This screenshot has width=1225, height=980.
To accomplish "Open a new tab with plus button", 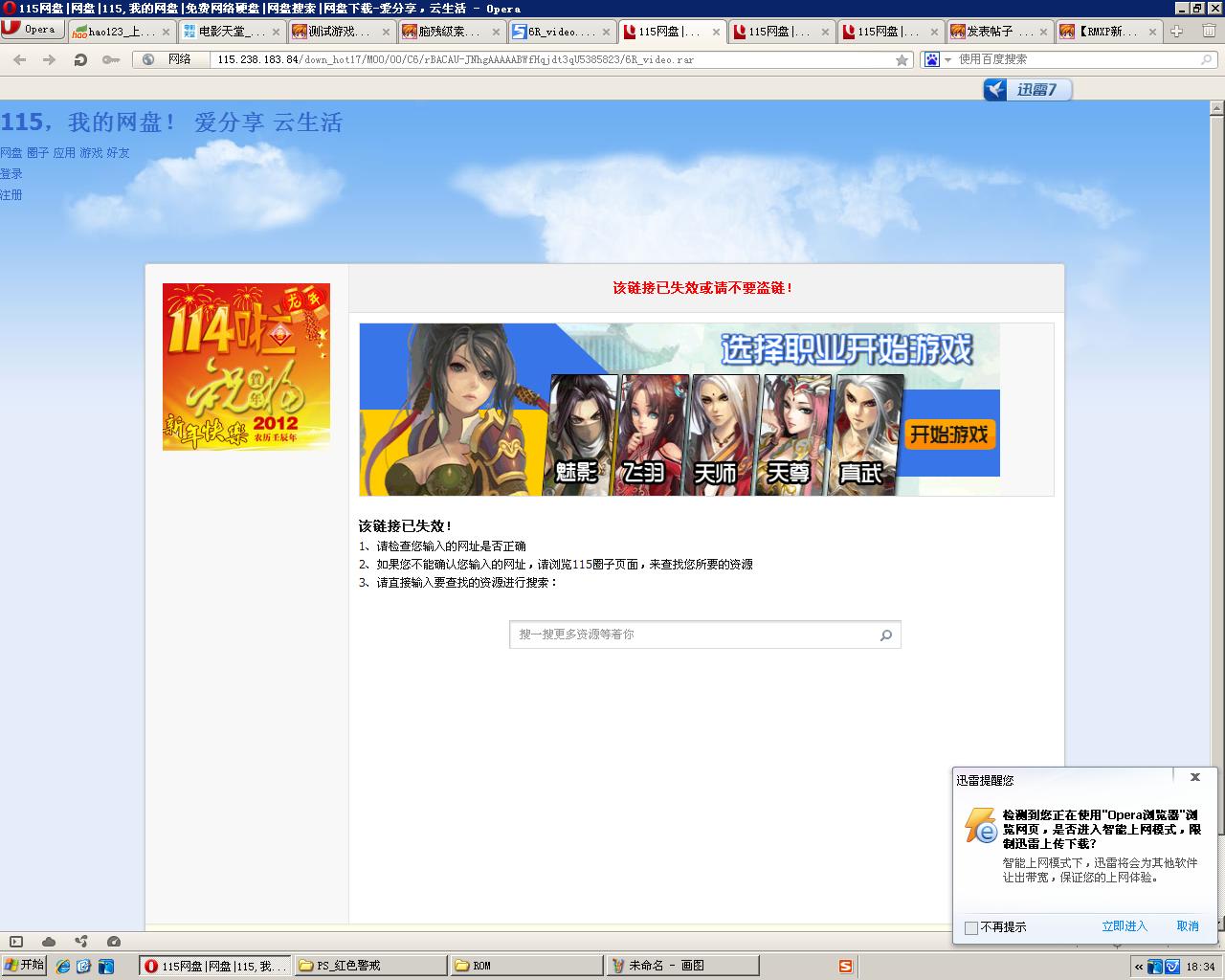I will pos(1177,31).
